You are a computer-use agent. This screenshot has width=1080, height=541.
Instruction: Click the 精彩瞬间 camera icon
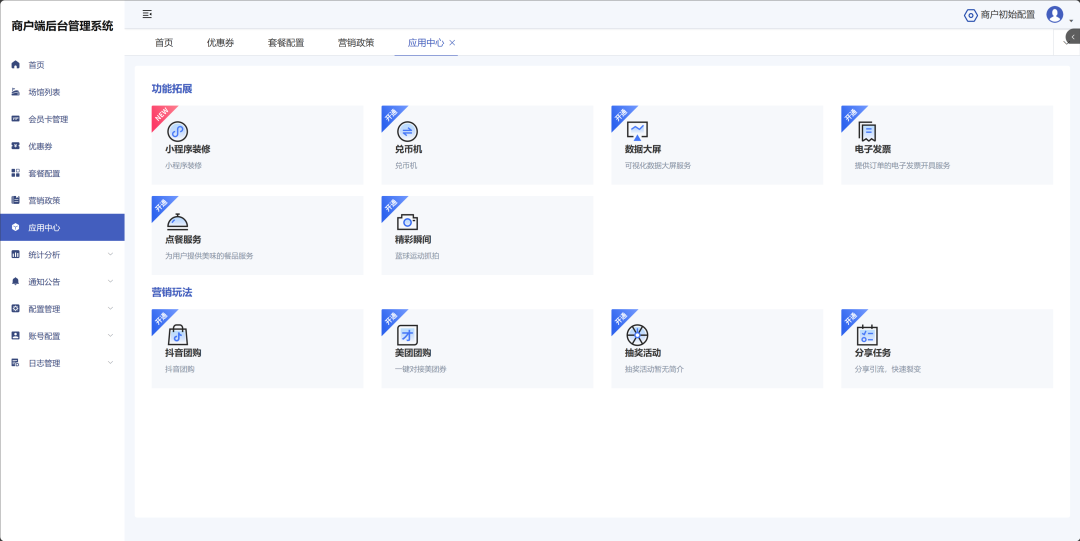407,222
